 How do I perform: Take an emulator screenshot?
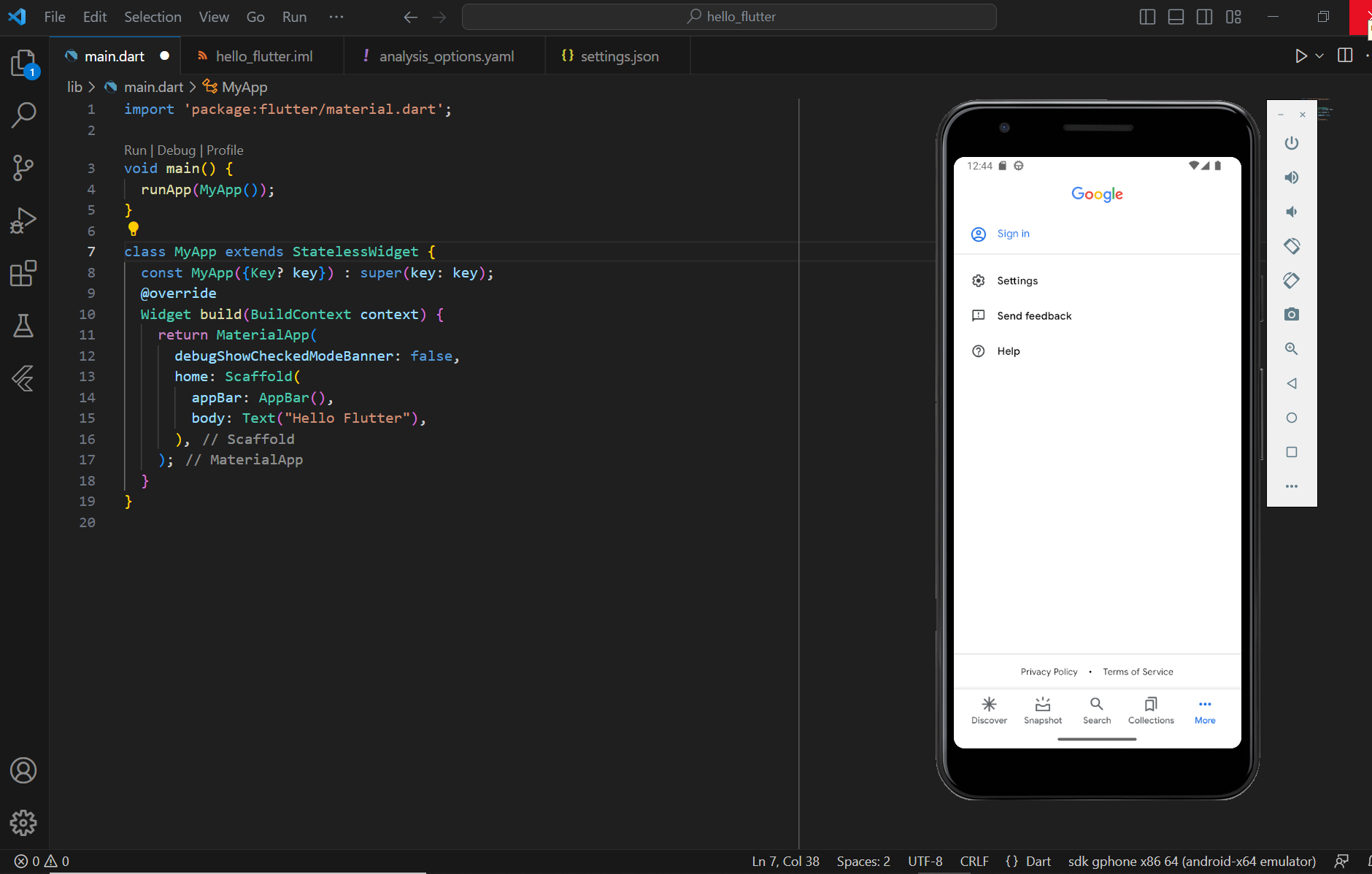coord(1292,315)
